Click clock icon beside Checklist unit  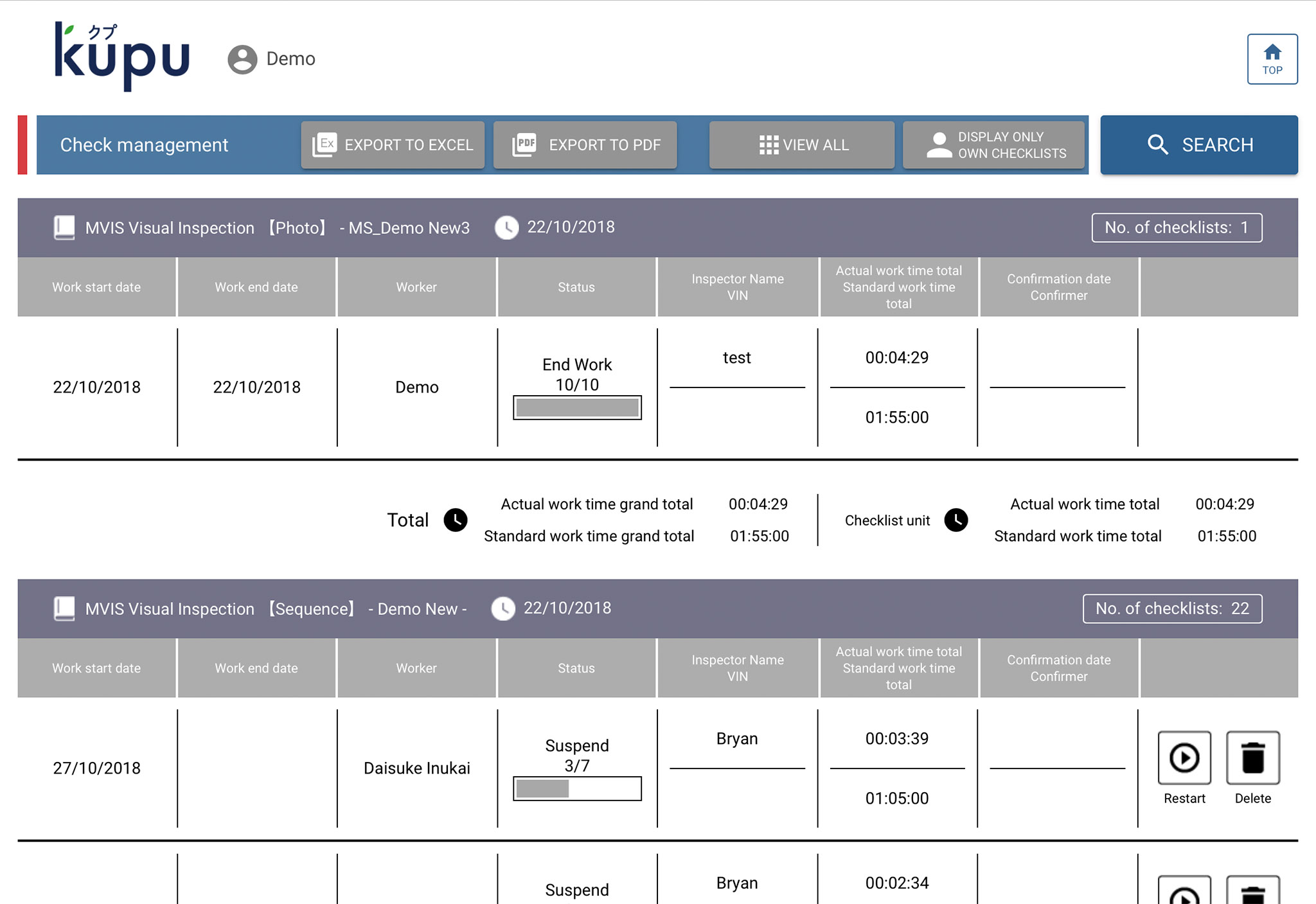(x=956, y=520)
